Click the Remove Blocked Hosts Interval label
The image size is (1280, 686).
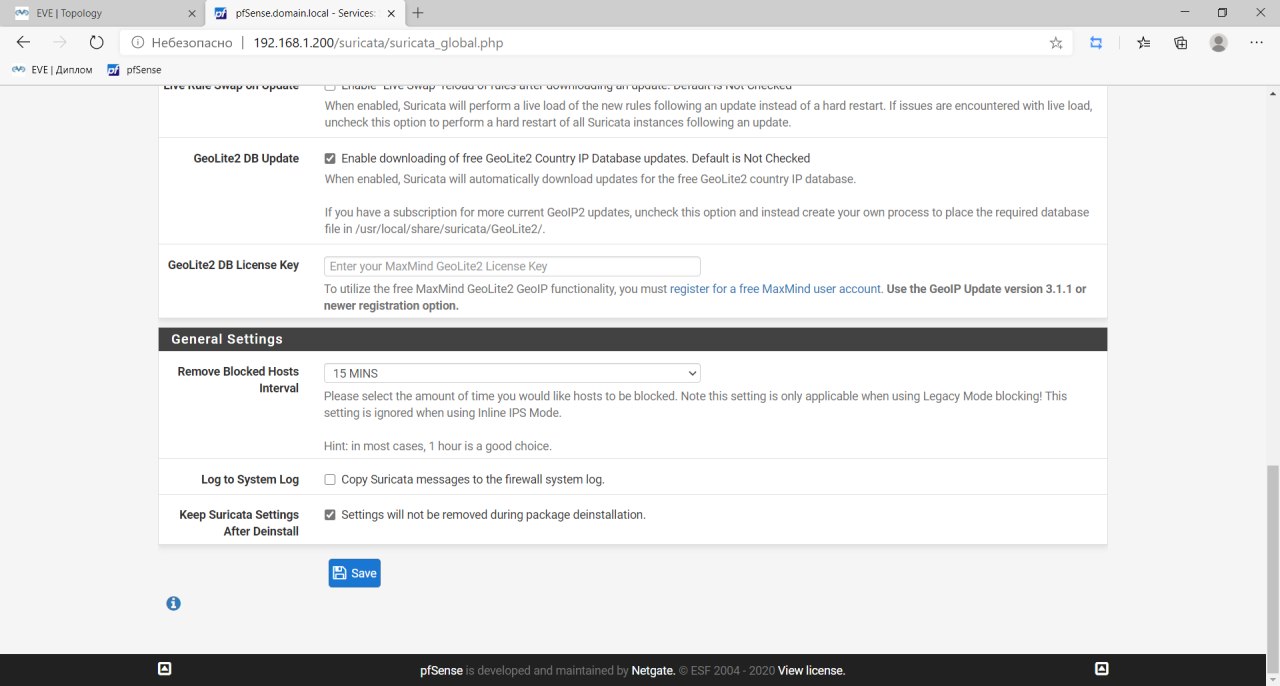[238, 380]
